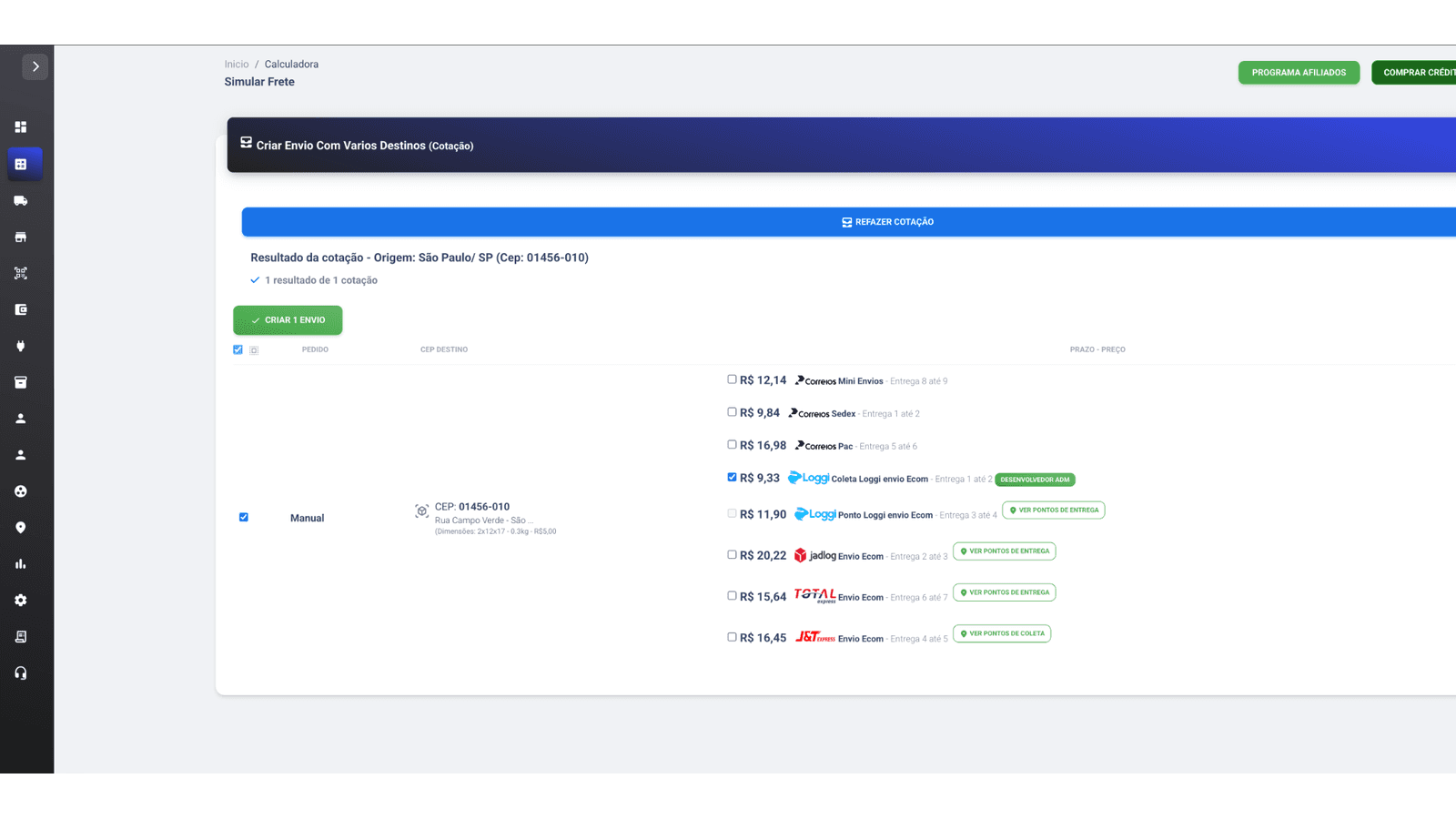Uncheck the R$ 9,33 Coleta Loggi option
1456x819 pixels.
(x=732, y=477)
